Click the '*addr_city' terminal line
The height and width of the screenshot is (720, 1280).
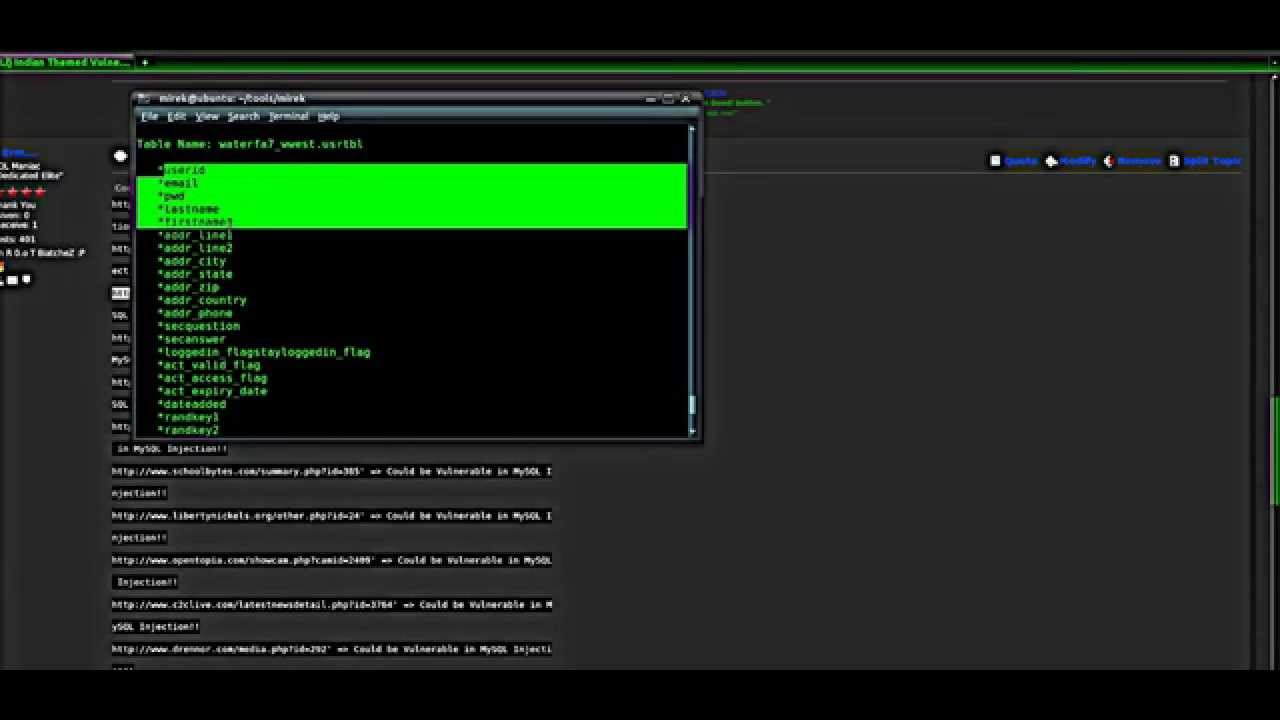tap(192, 261)
